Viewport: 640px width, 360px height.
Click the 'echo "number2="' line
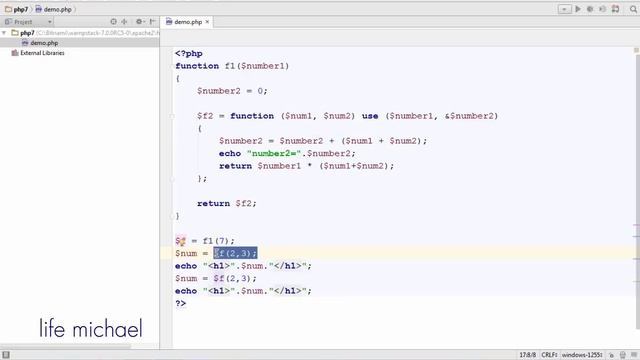pyautogui.click(x=287, y=153)
